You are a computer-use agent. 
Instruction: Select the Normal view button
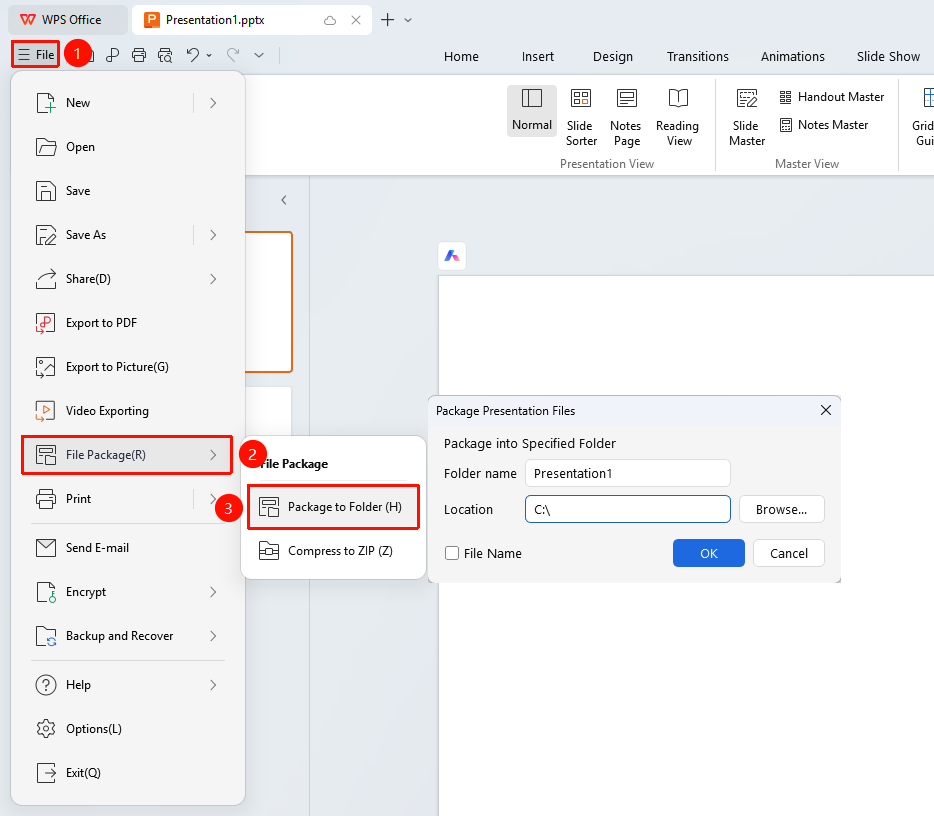(x=532, y=111)
